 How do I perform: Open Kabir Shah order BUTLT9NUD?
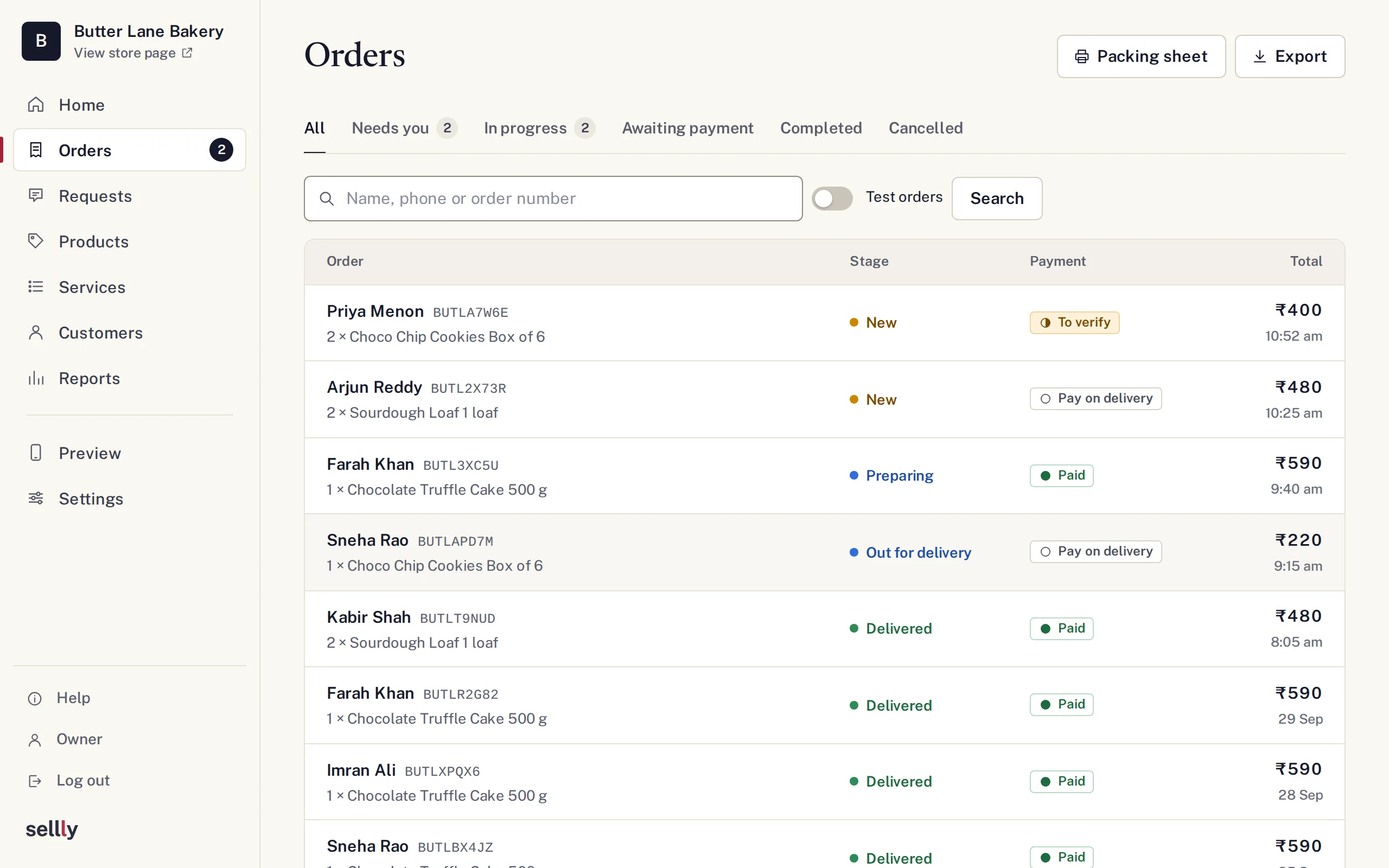824,629
